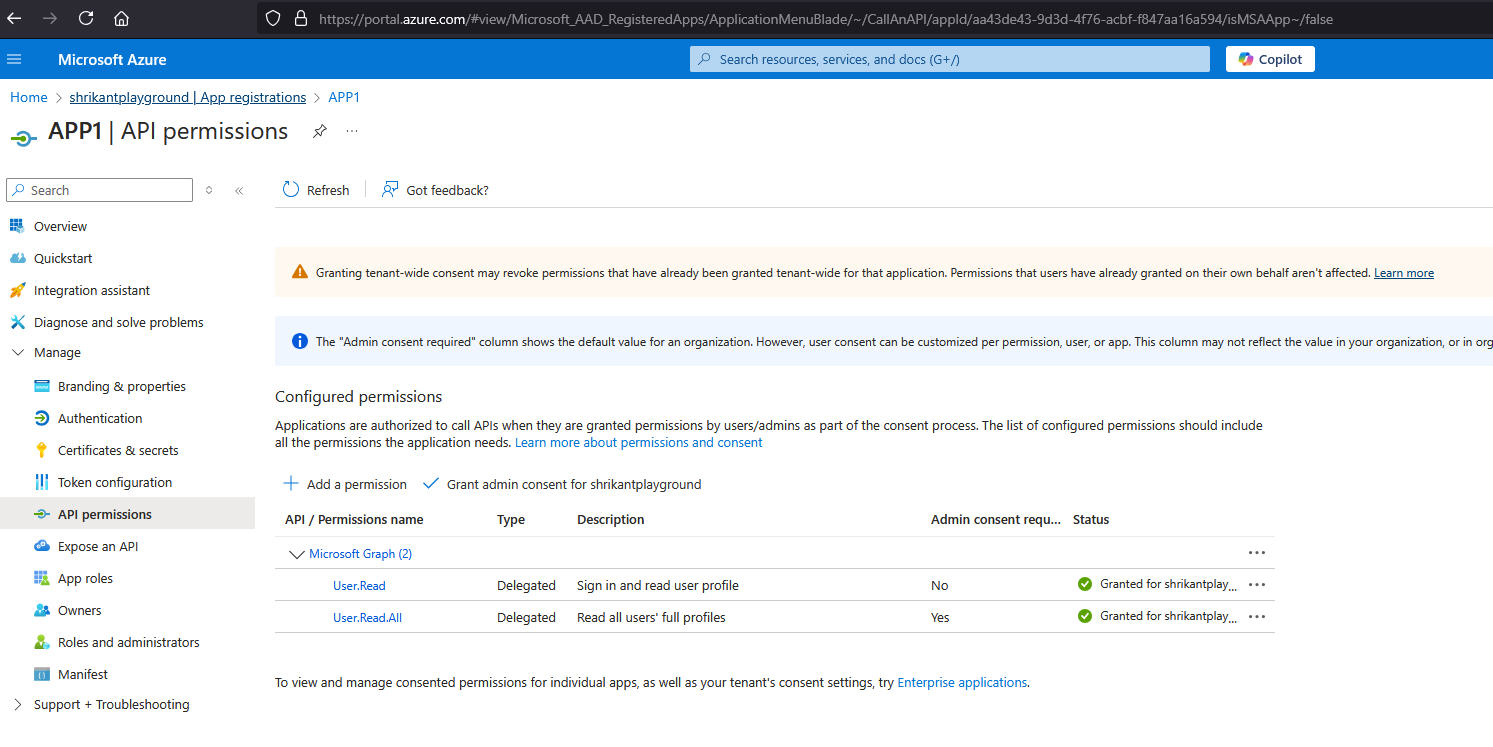
Task: Click the Quickstart cloud icon
Action: tap(16, 258)
